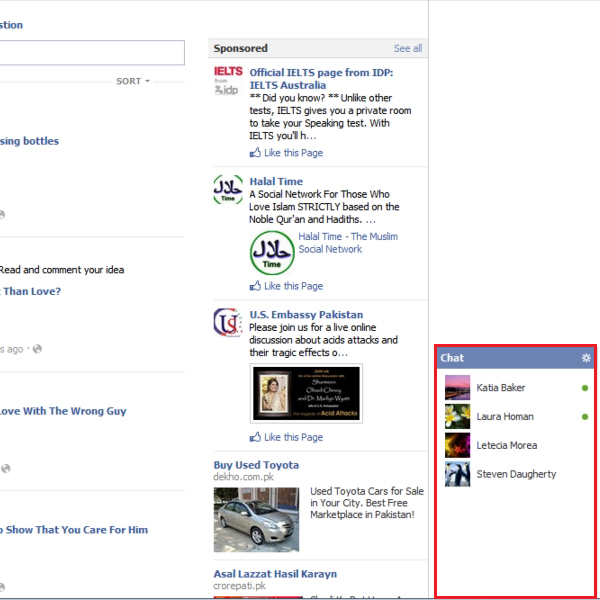Click the IELTS from IDP logo
This screenshot has height=600, width=600.
[x=228, y=80]
